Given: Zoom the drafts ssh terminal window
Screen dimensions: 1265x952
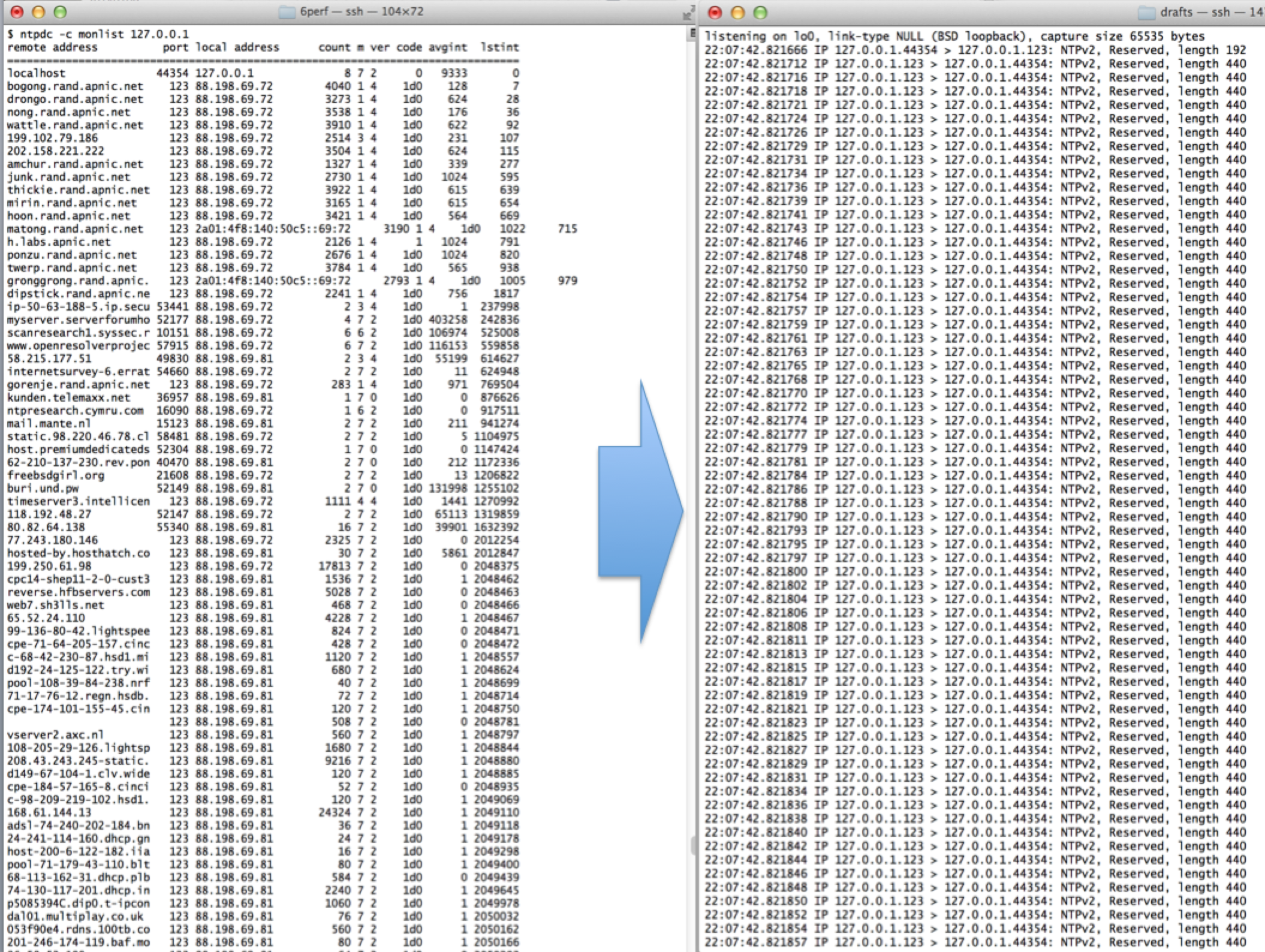Looking at the screenshot, I should coord(760,13).
